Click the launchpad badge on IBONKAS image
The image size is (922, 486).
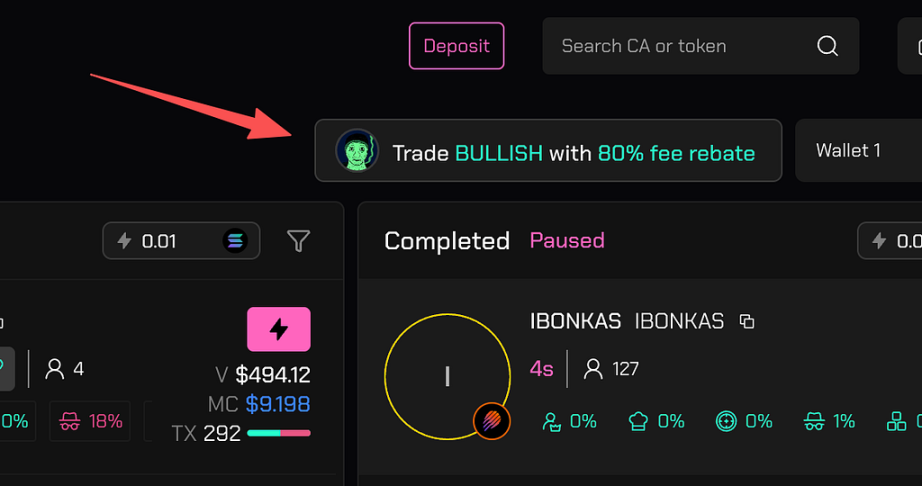(x=491, y=422)
